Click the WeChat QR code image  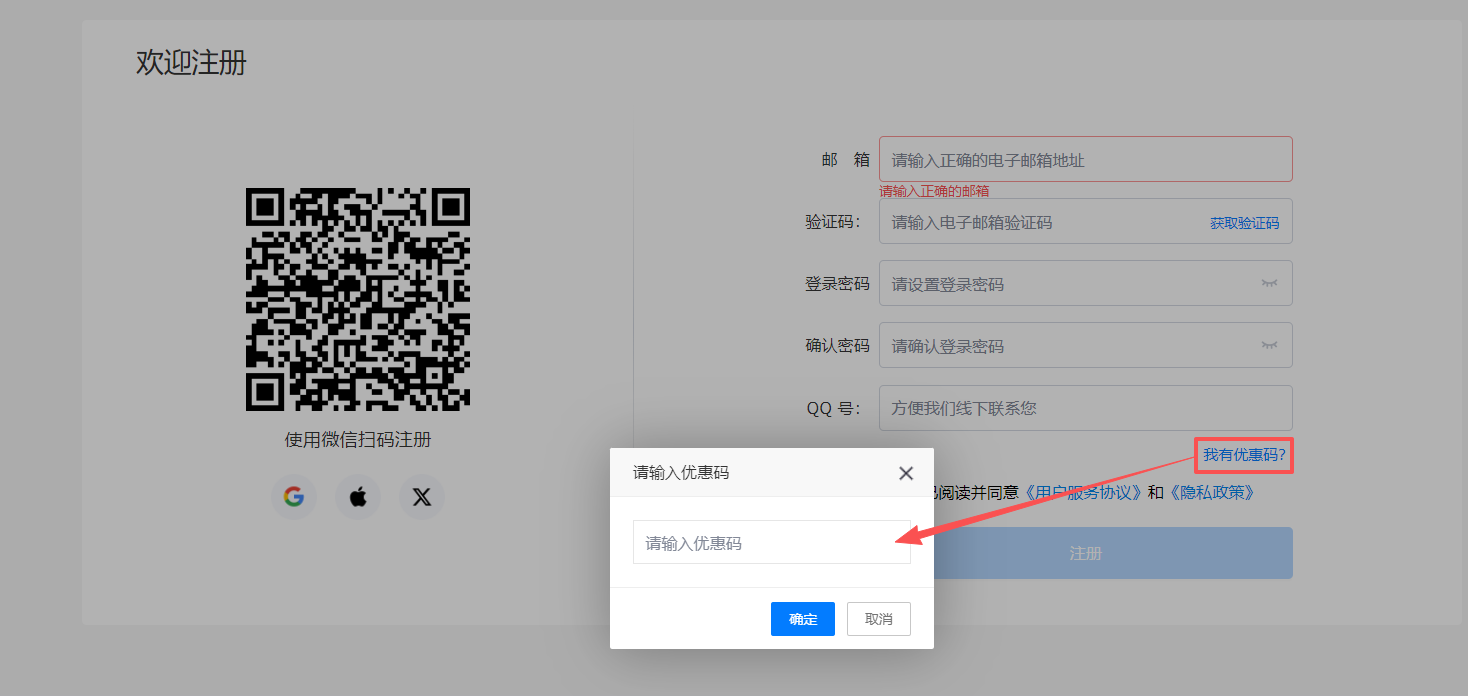click(x=358, y=299)
